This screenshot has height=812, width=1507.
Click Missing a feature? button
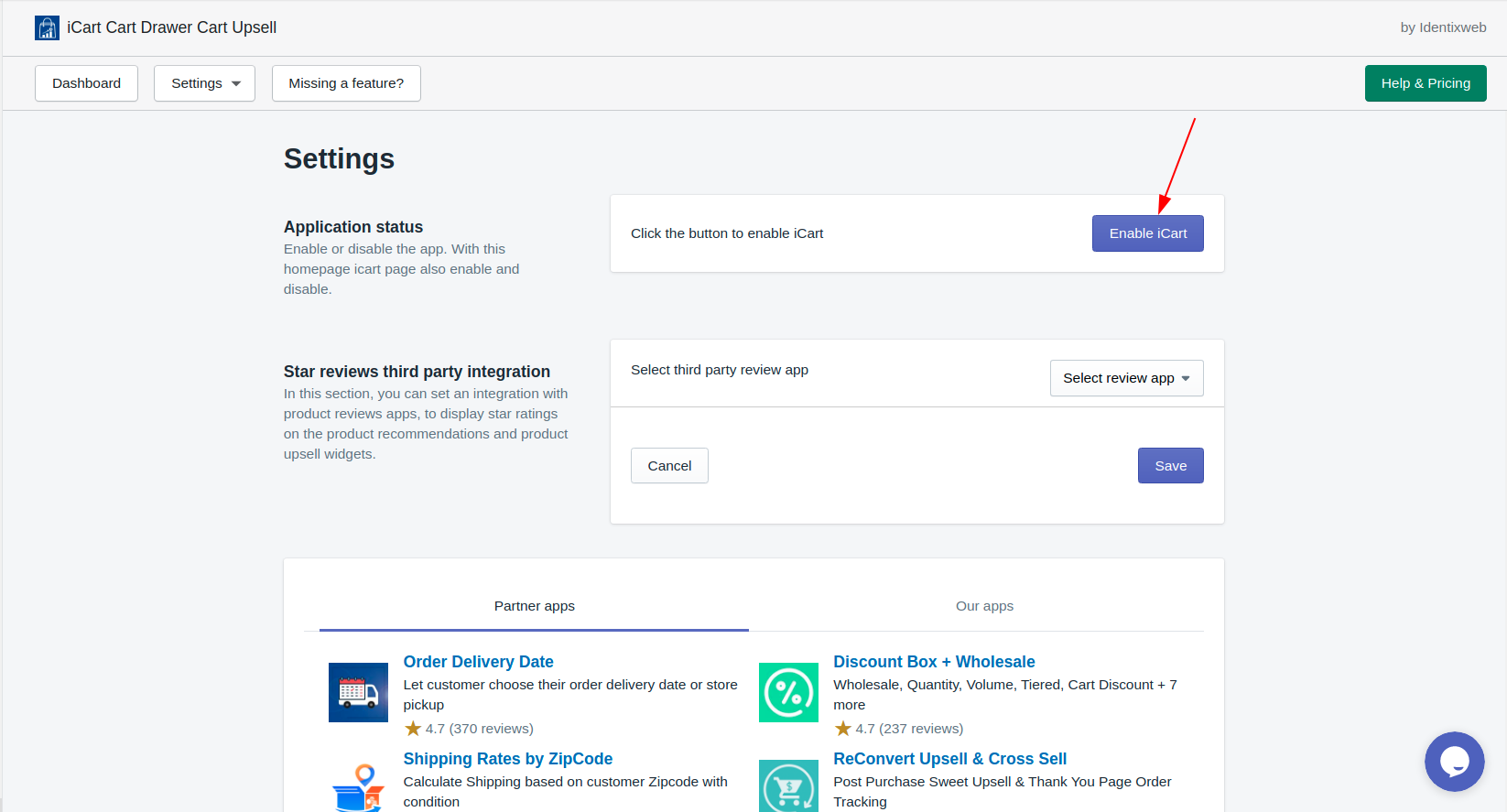click(x=346, y=83)
